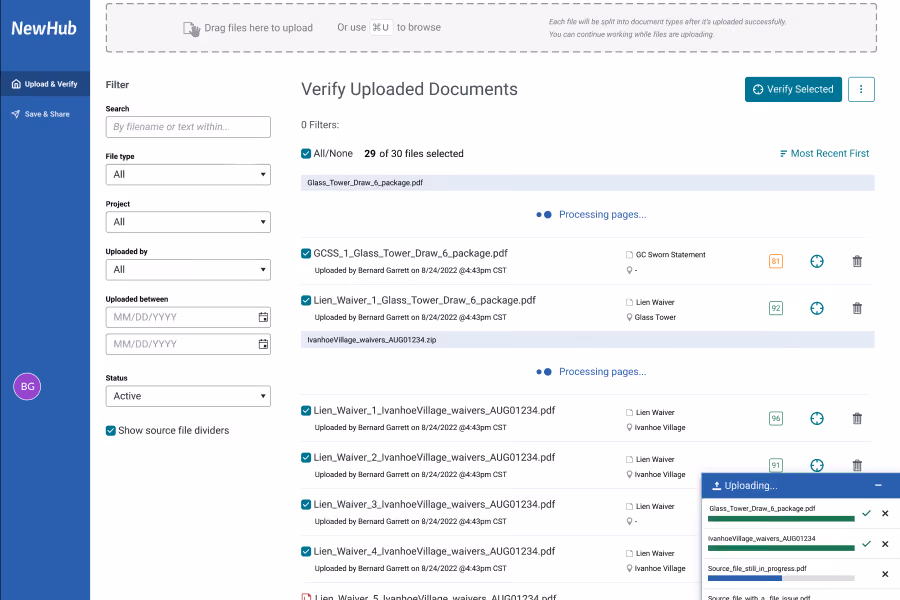The image size is (900, 600).
Task: Cancel Source_file_still_in_progress.pdf upload with X
Action: (885, 574)
